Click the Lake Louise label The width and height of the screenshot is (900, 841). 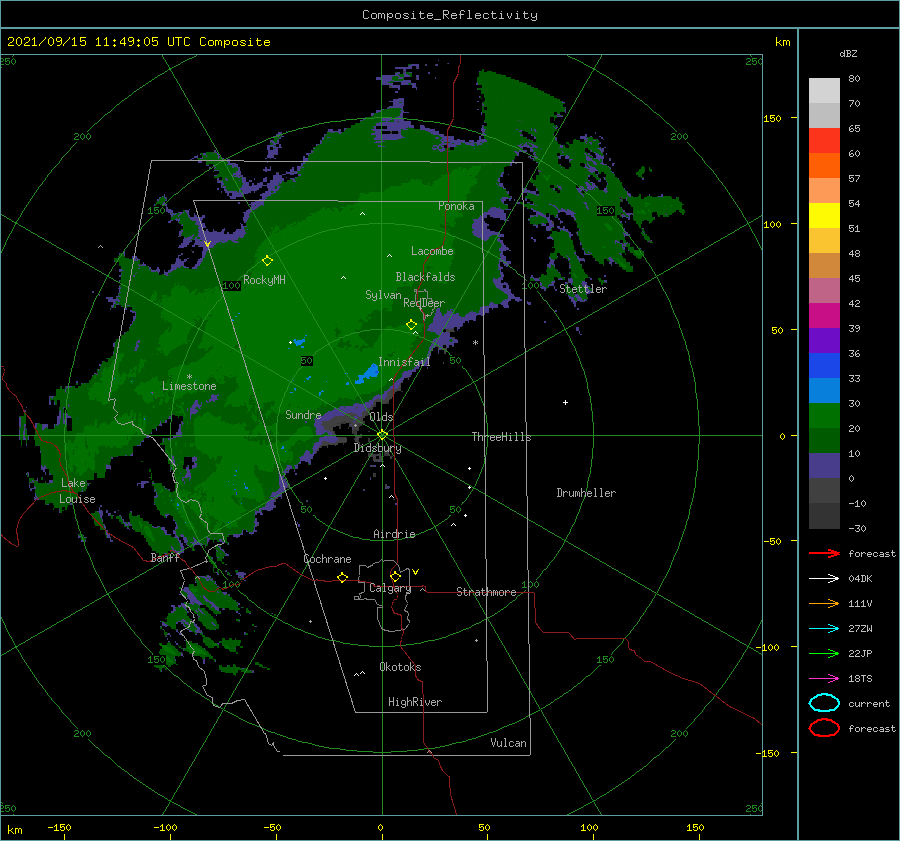[x=77, y=491]
